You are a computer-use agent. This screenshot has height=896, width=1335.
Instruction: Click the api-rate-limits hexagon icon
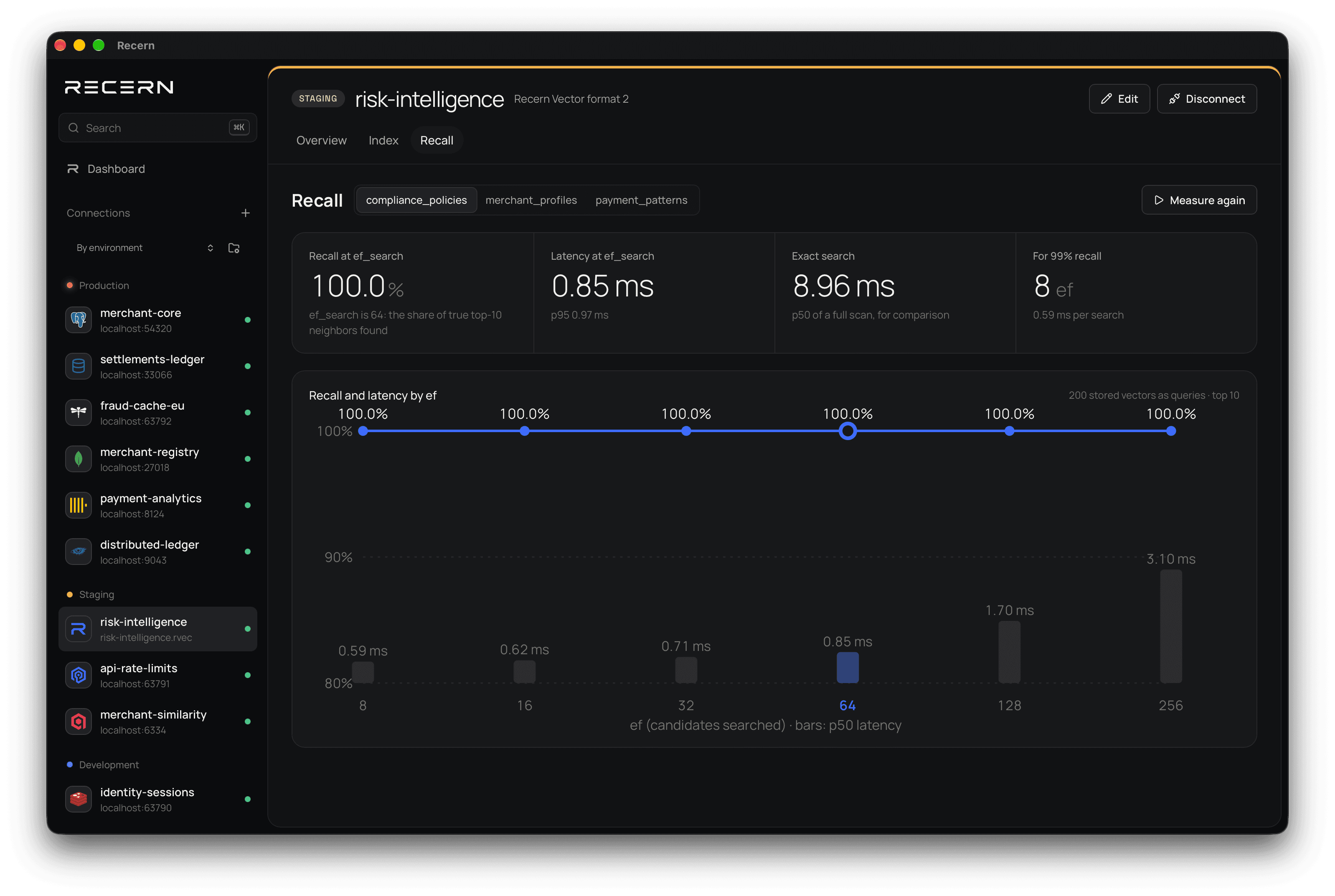coord(79,676)
